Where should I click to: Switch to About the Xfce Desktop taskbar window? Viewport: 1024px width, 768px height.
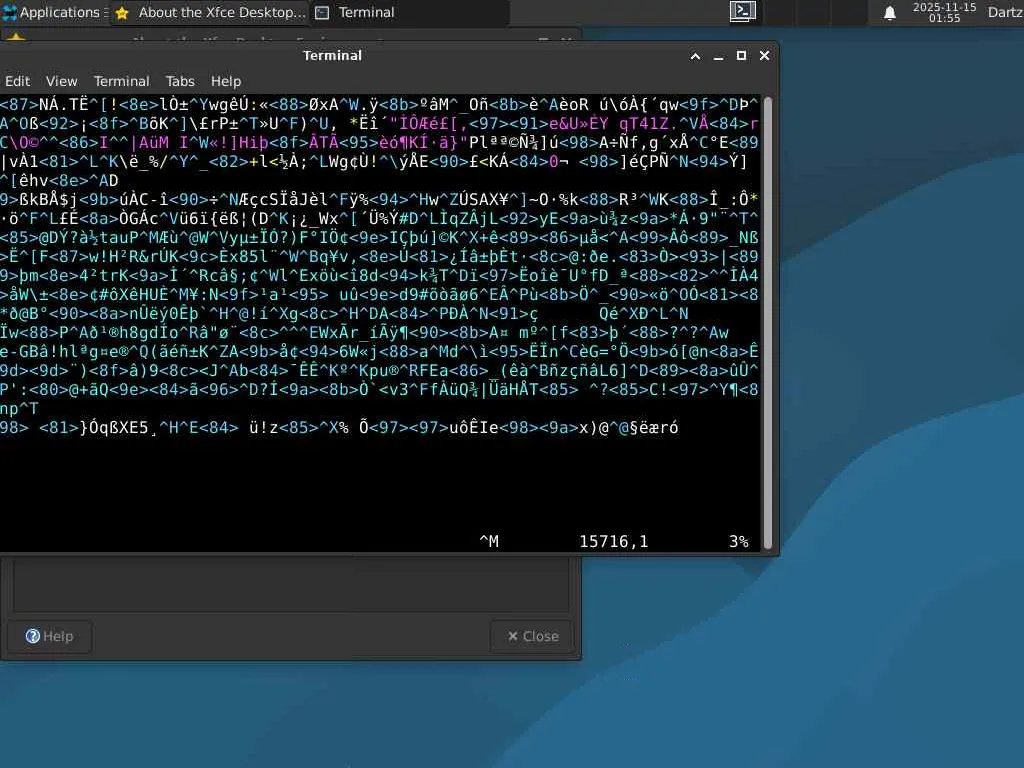(210, 12)
